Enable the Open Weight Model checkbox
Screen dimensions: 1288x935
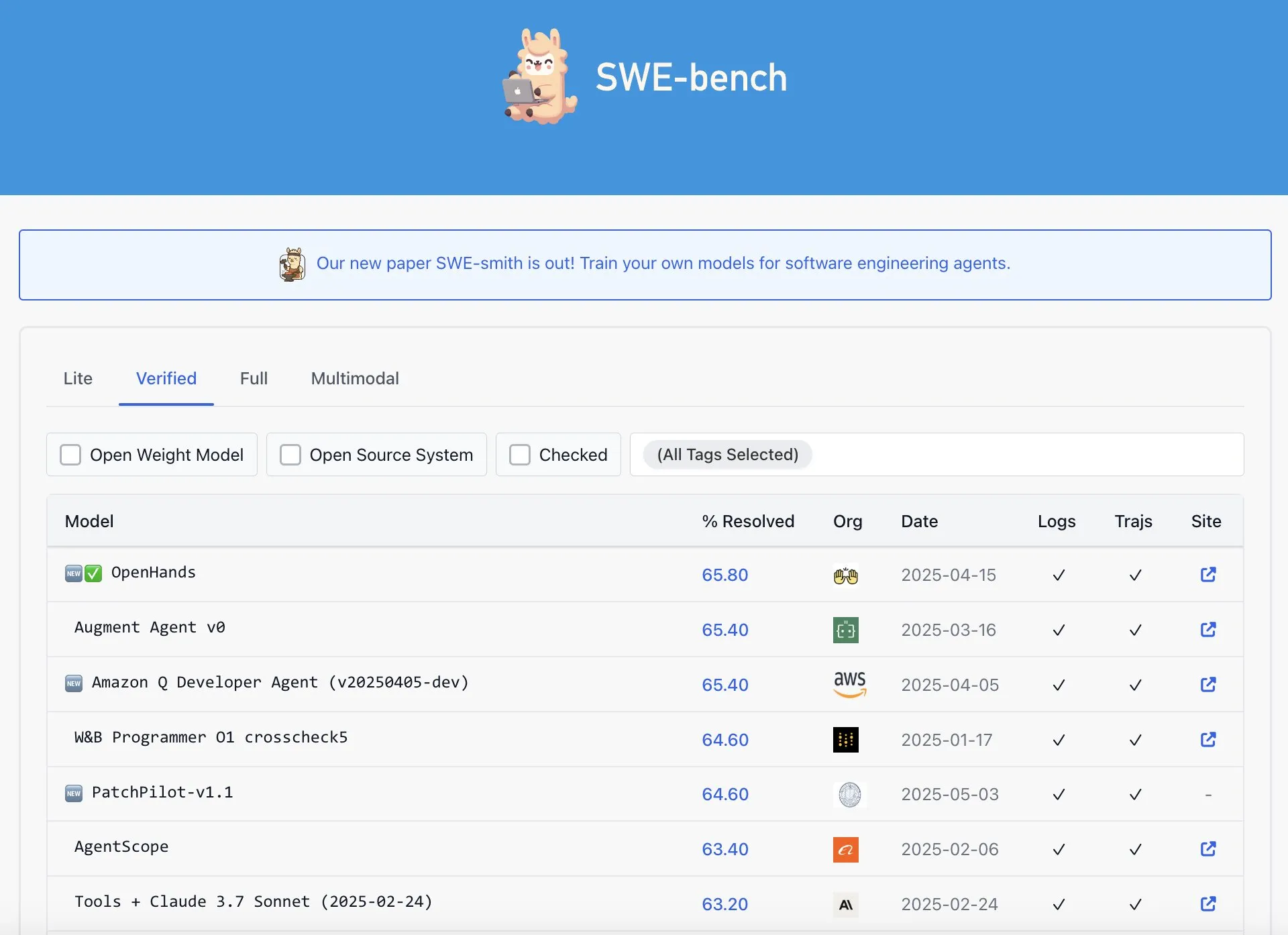[x=70, y=455]
